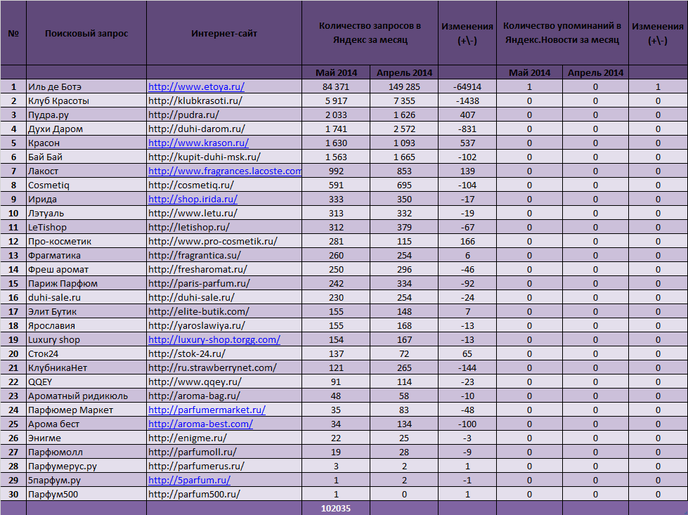The image size is (688, 515).
Task: Click the 'http://elite-butik.com/' cell
Action: tap(224, 311)
